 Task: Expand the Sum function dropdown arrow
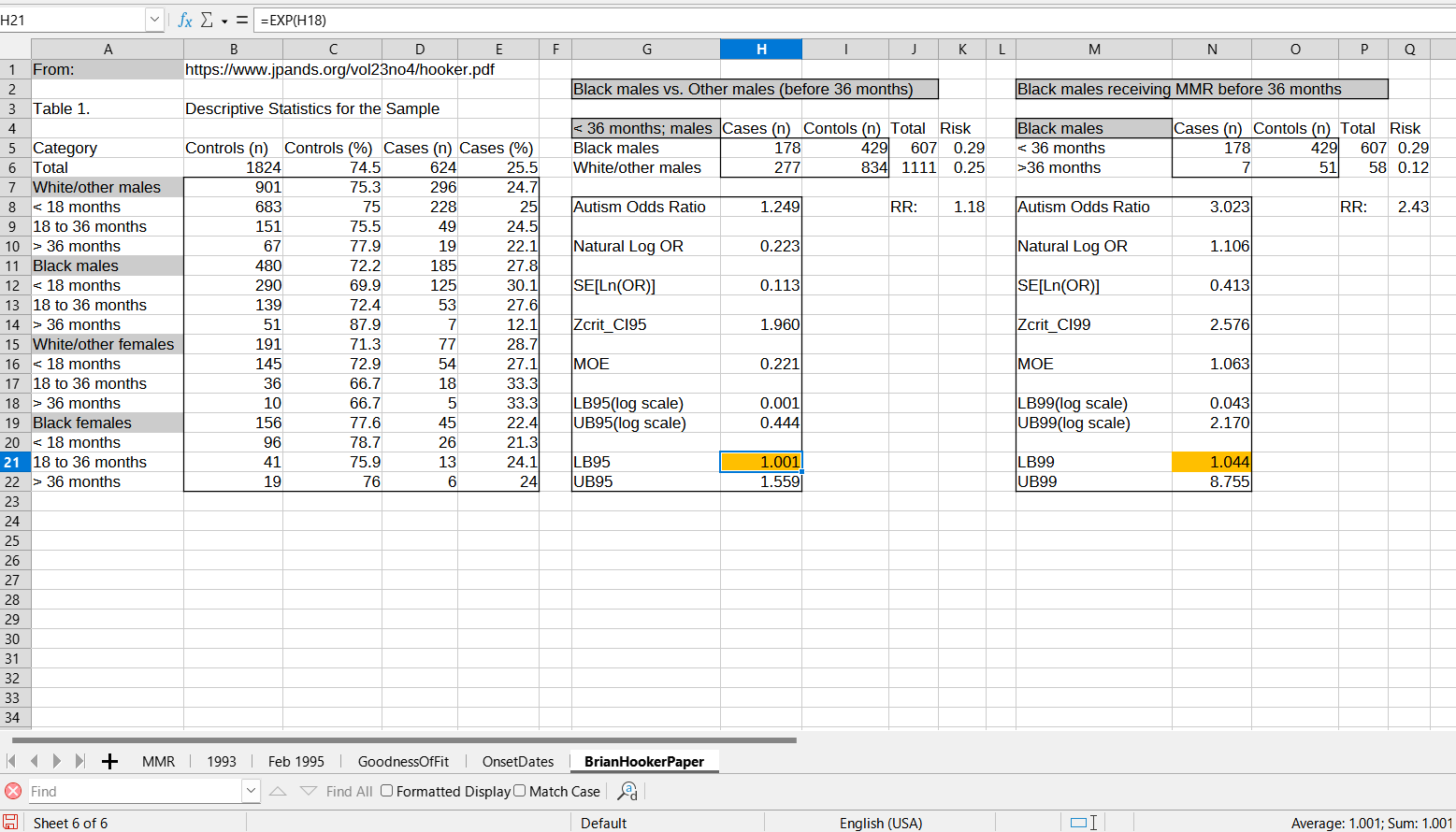pyautogui.click(x=224, y=21)
